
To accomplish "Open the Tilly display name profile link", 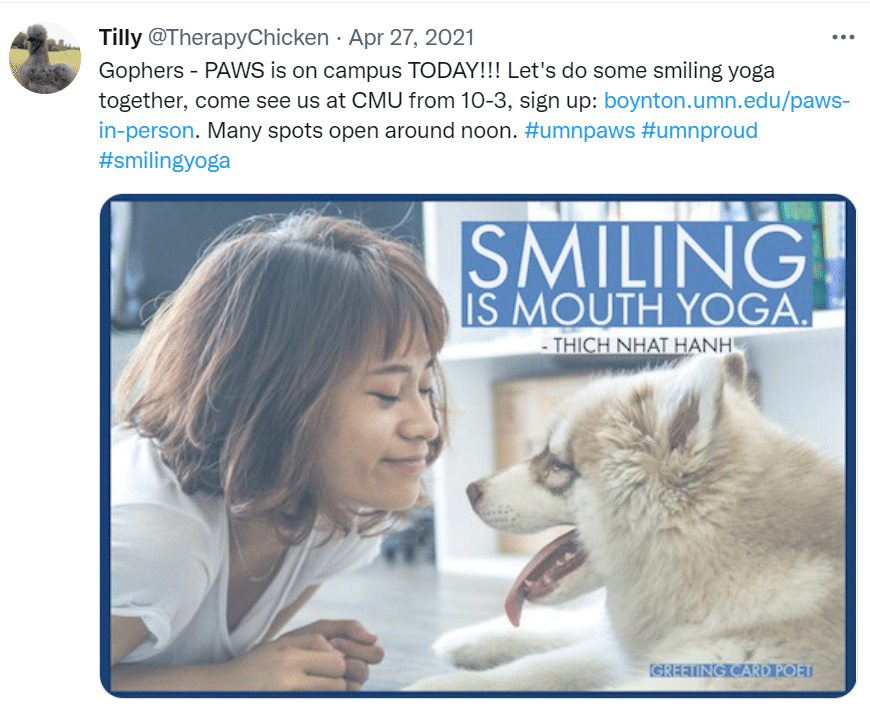I will 120,38.
